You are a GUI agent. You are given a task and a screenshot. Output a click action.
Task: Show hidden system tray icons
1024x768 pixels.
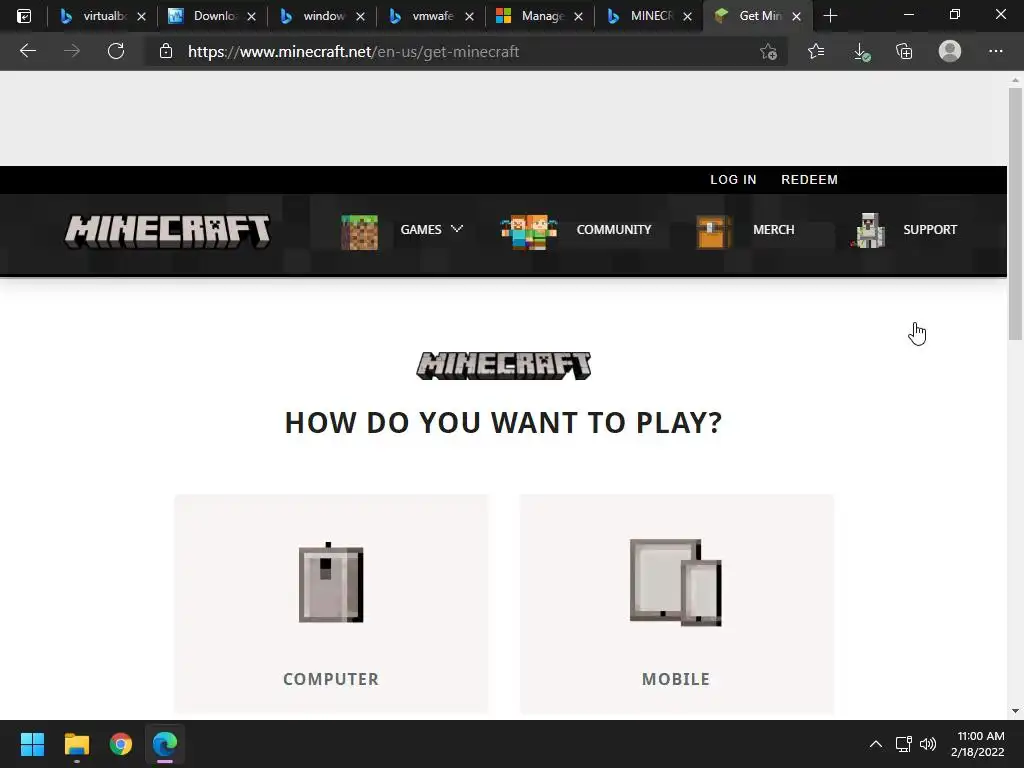[x=876, y=744]
